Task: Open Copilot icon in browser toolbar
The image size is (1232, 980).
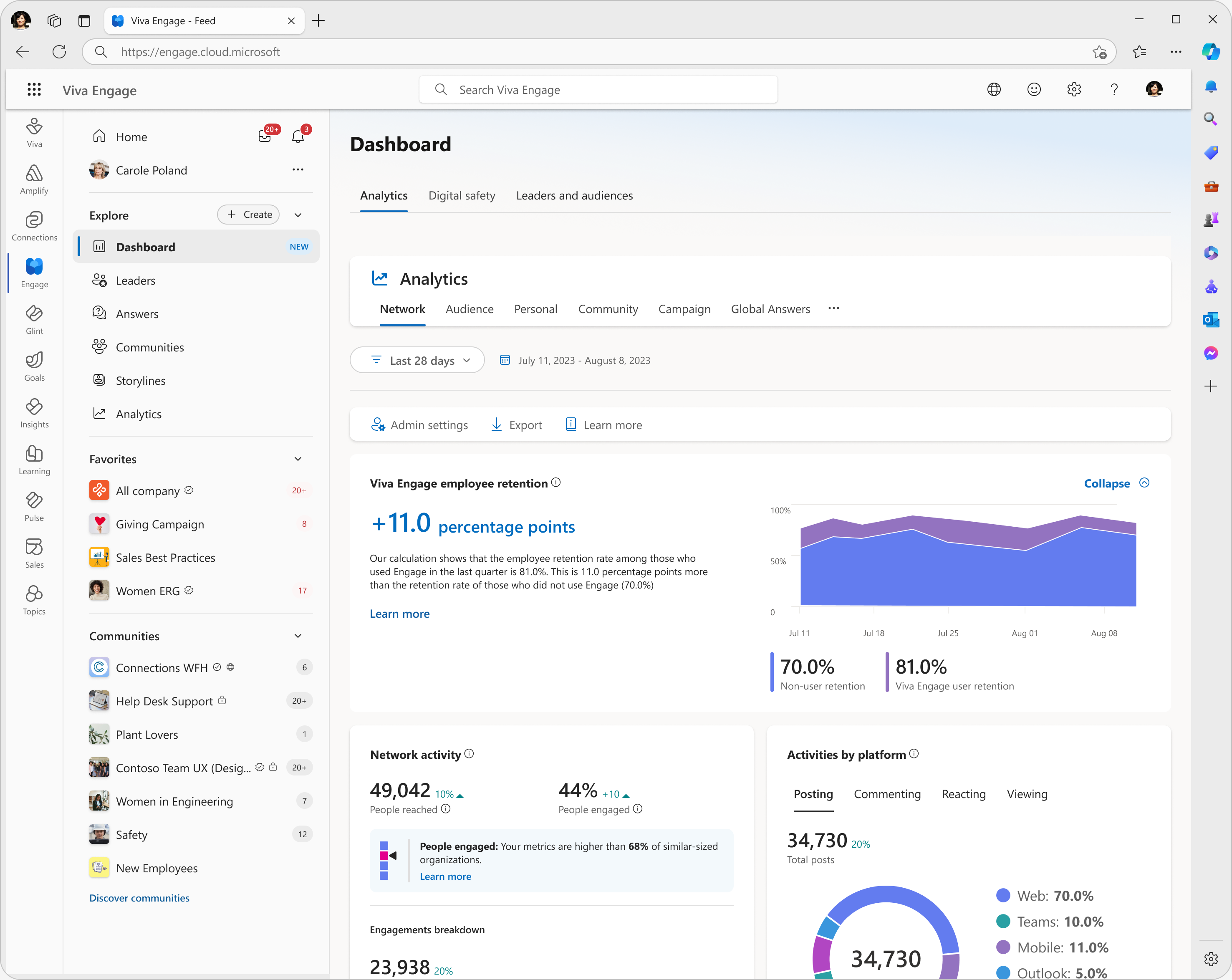Action: [x=1210, y=52]
